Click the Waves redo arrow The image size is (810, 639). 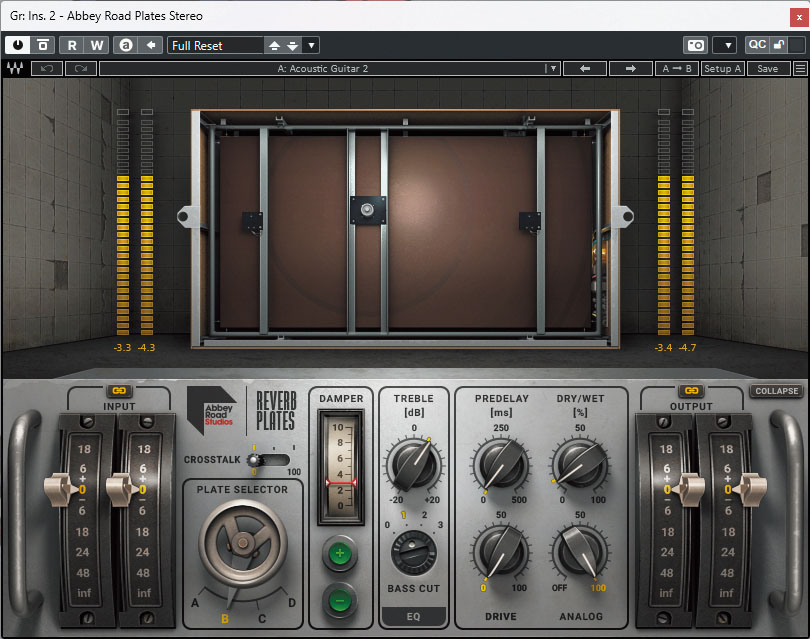click(x=81, y=69)
